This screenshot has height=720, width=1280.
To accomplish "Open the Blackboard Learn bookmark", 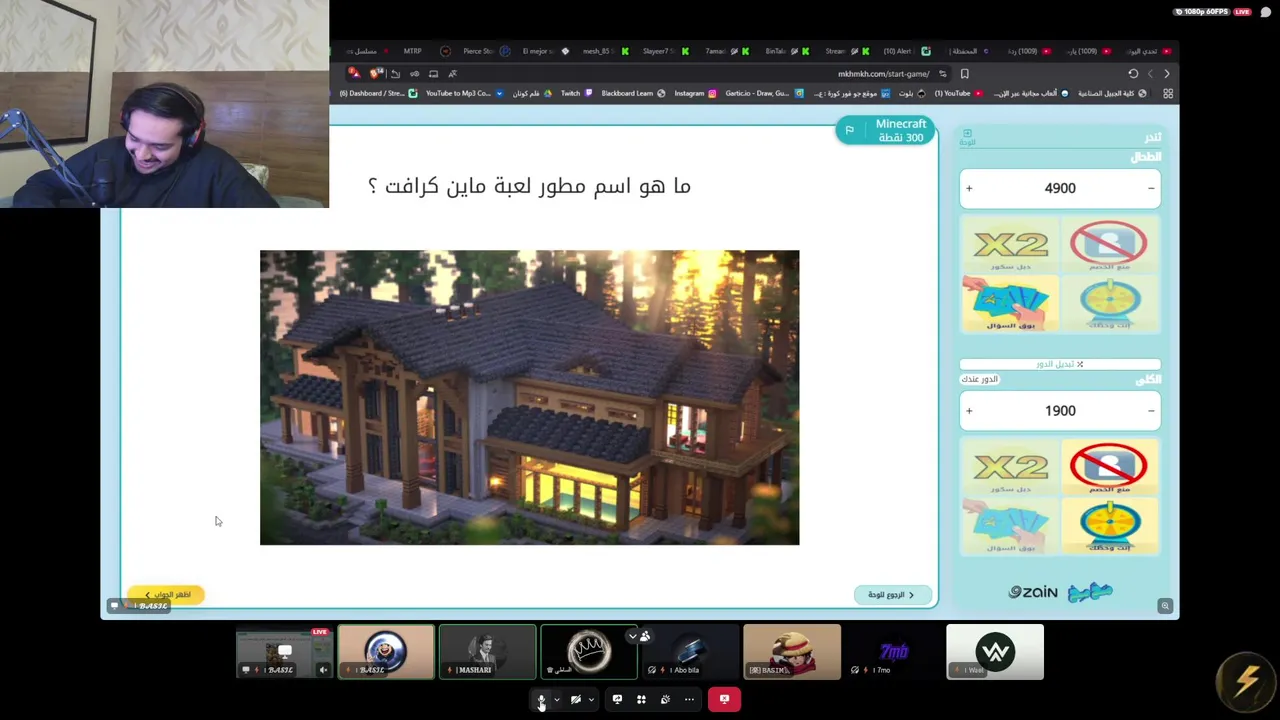I will (632, 94).
